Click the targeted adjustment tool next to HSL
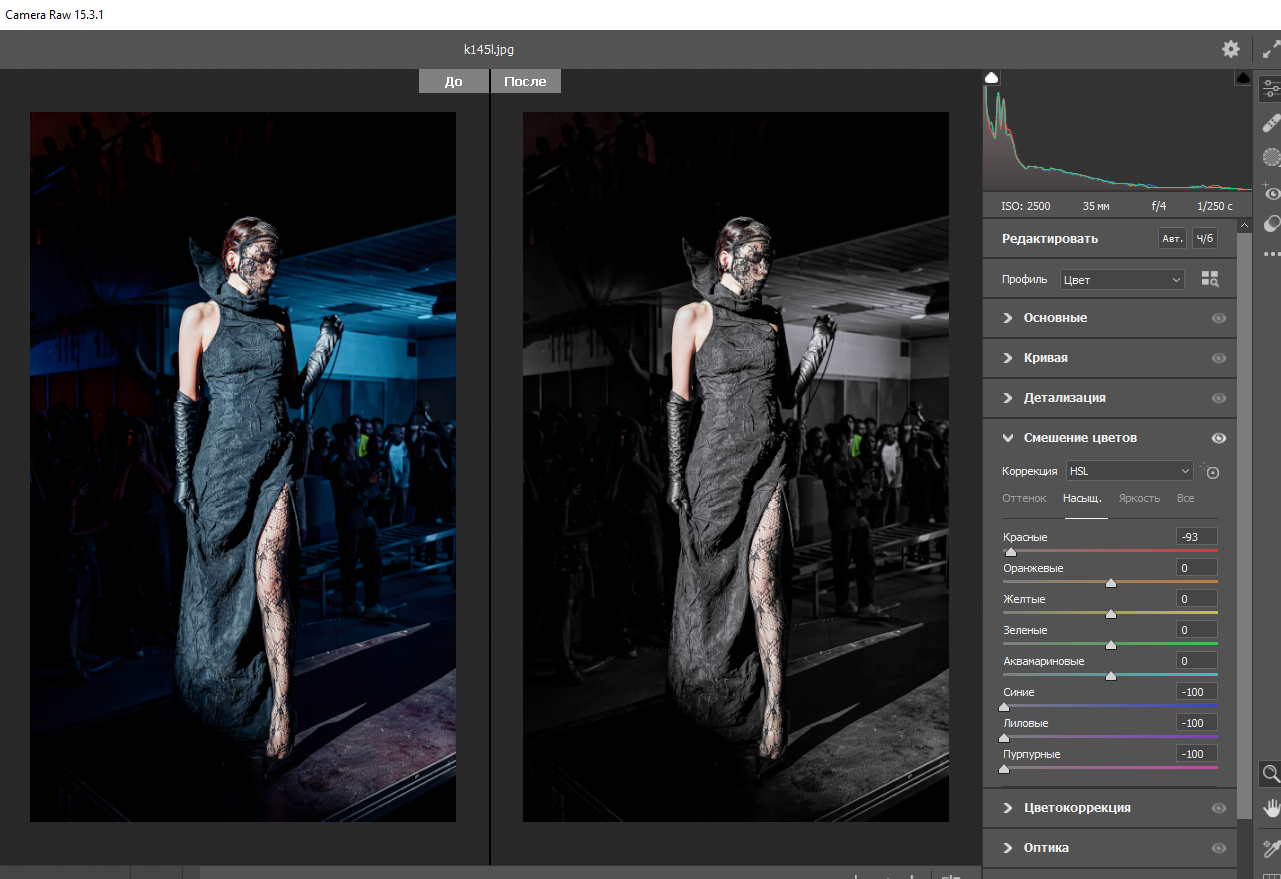This screenshot has width=1281, height=879. pos(1212,471)
